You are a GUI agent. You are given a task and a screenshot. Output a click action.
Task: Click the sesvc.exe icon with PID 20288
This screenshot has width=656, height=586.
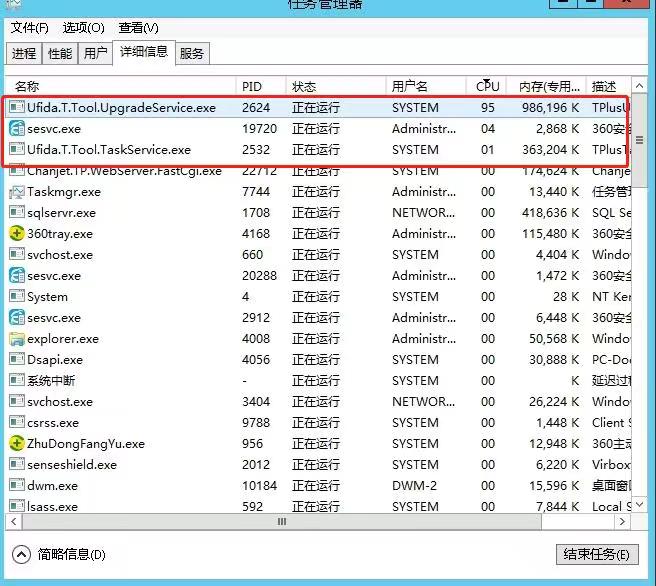coord(17,275)
